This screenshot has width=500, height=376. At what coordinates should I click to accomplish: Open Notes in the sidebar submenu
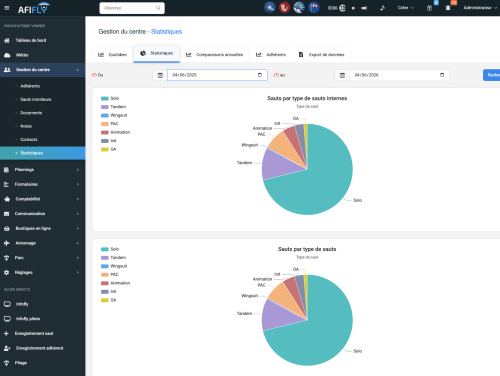(x=26, y=126)
